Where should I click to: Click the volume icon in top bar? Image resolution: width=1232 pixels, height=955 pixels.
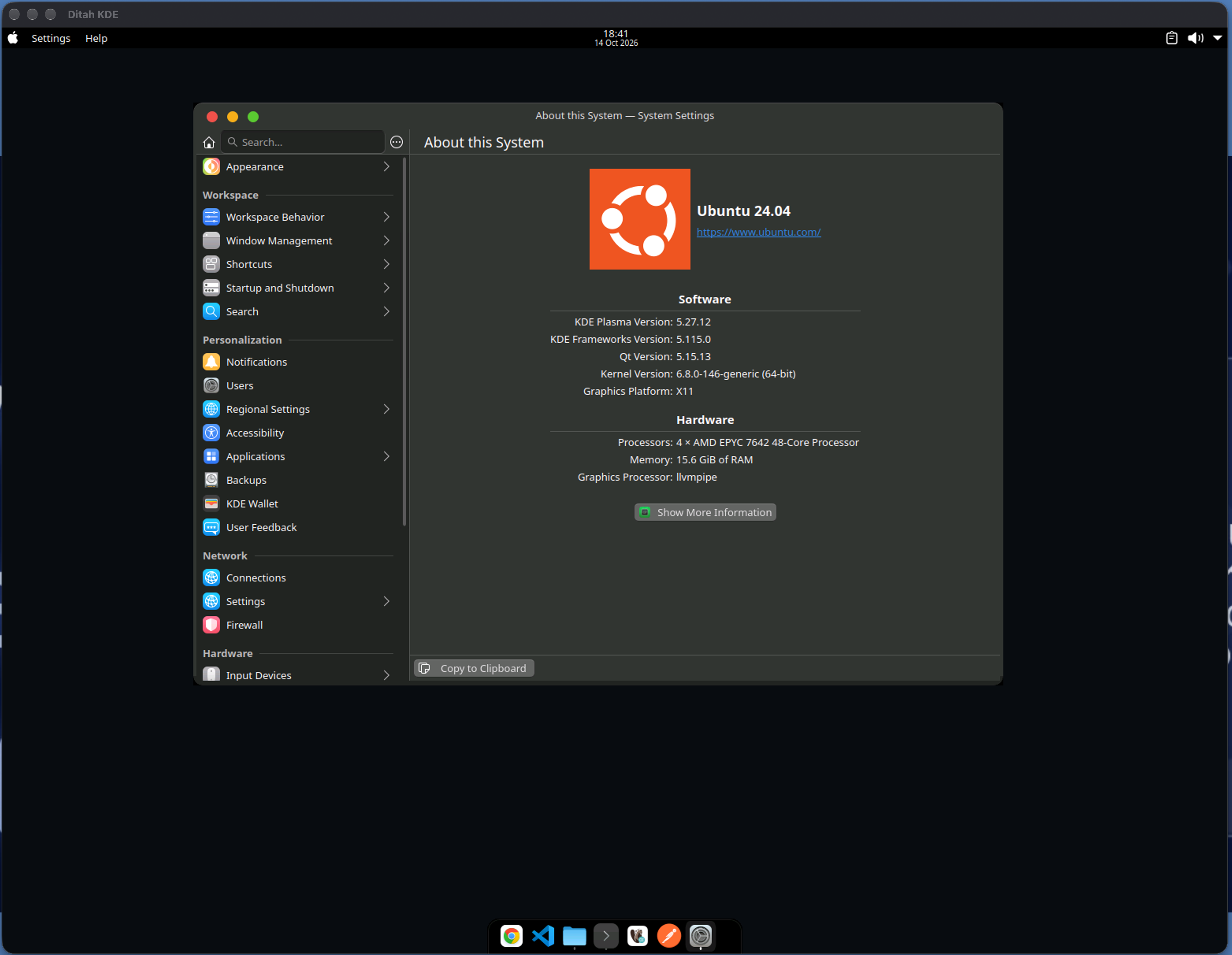[1195, 38]
